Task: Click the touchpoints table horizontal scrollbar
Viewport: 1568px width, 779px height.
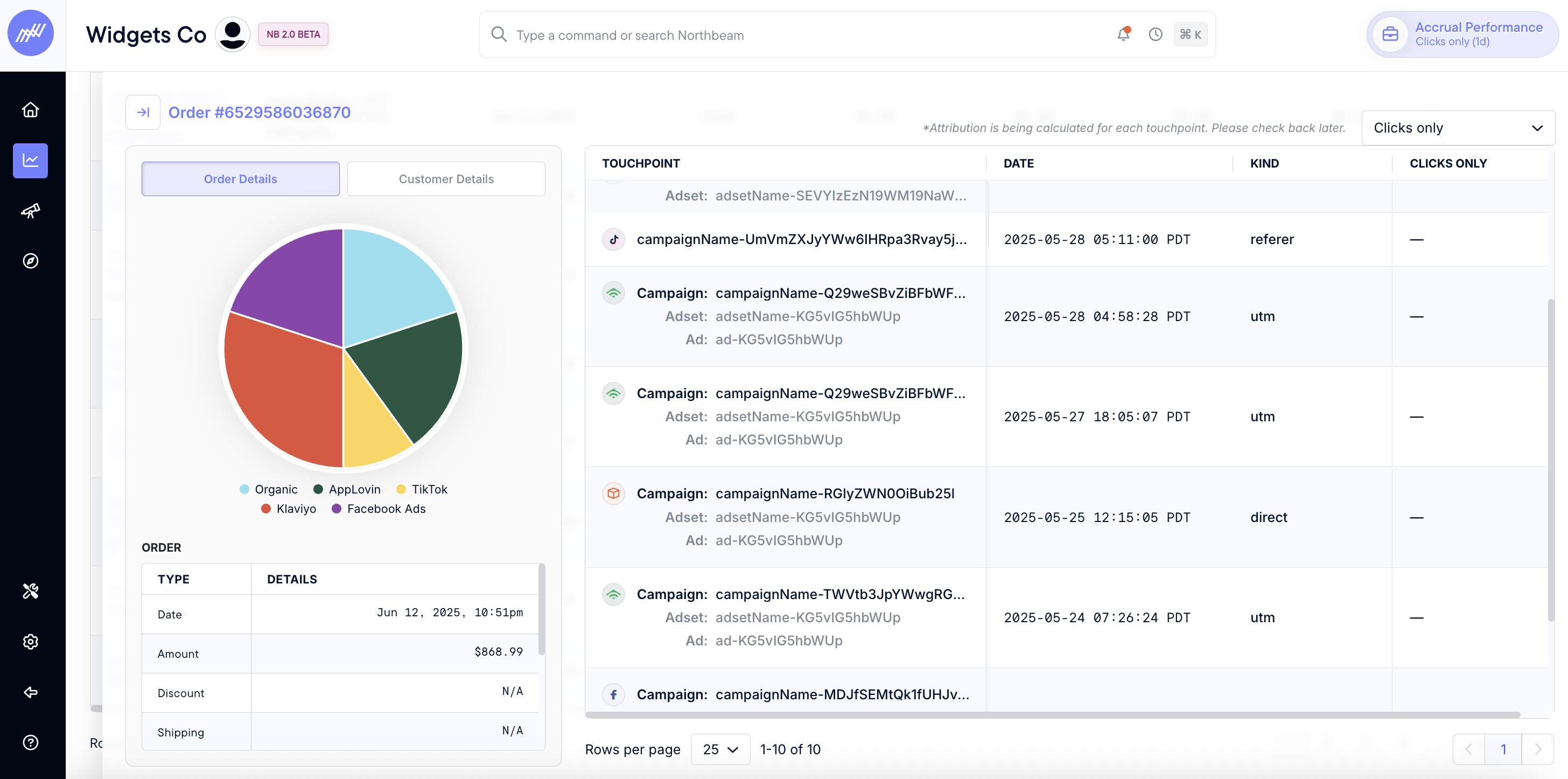Action: [x=1053, y=715]
